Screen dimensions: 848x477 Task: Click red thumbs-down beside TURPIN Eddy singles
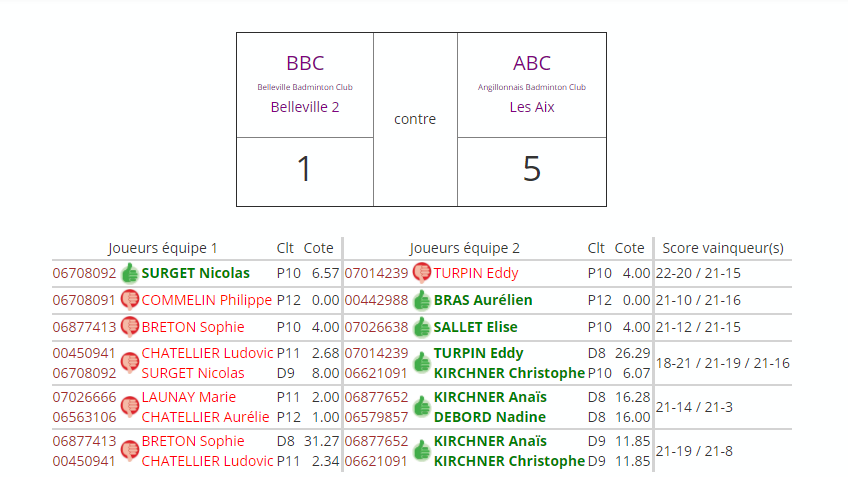point(421,273)
